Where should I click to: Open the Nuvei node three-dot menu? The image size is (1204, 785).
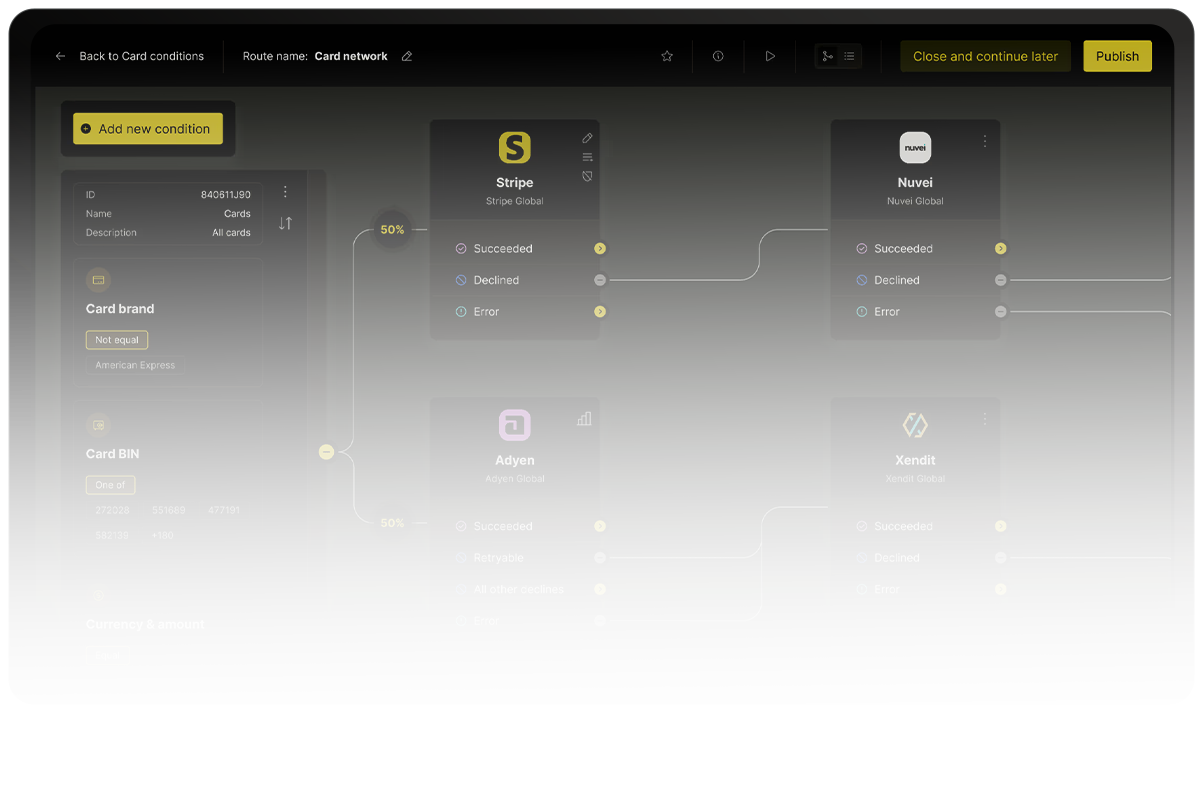[985, 141]
